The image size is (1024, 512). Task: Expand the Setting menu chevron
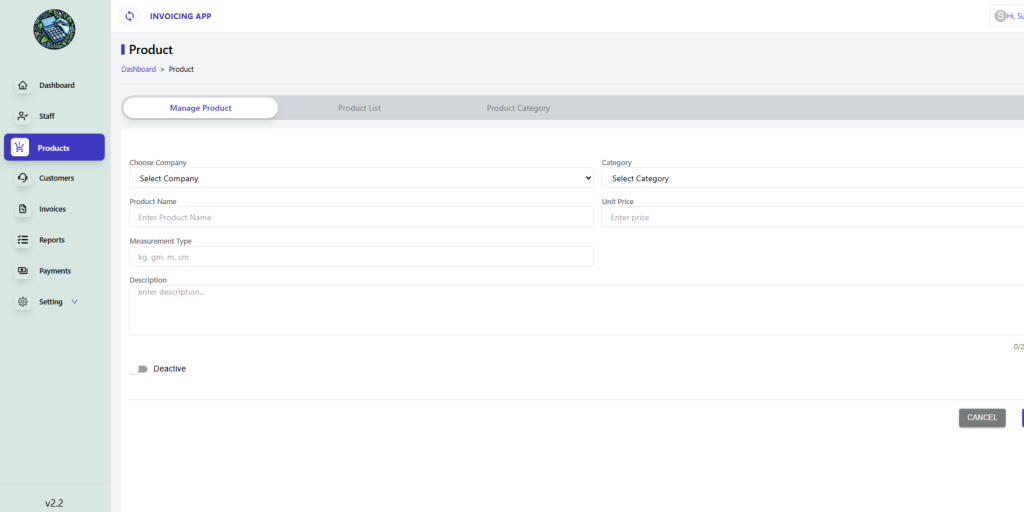pyautogui.click(x=75, y=302)
